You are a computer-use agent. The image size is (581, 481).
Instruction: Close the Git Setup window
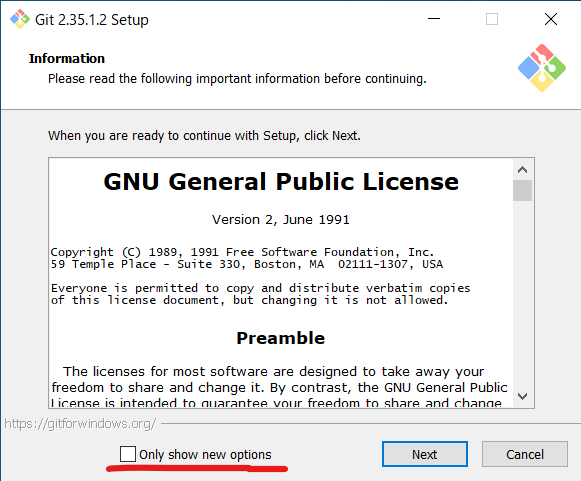[551, 19]
